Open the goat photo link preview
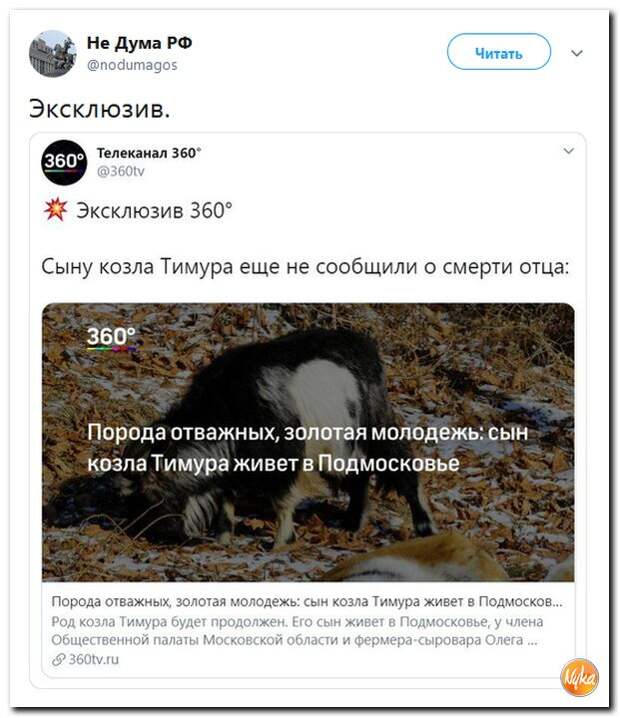 [308, 442]
